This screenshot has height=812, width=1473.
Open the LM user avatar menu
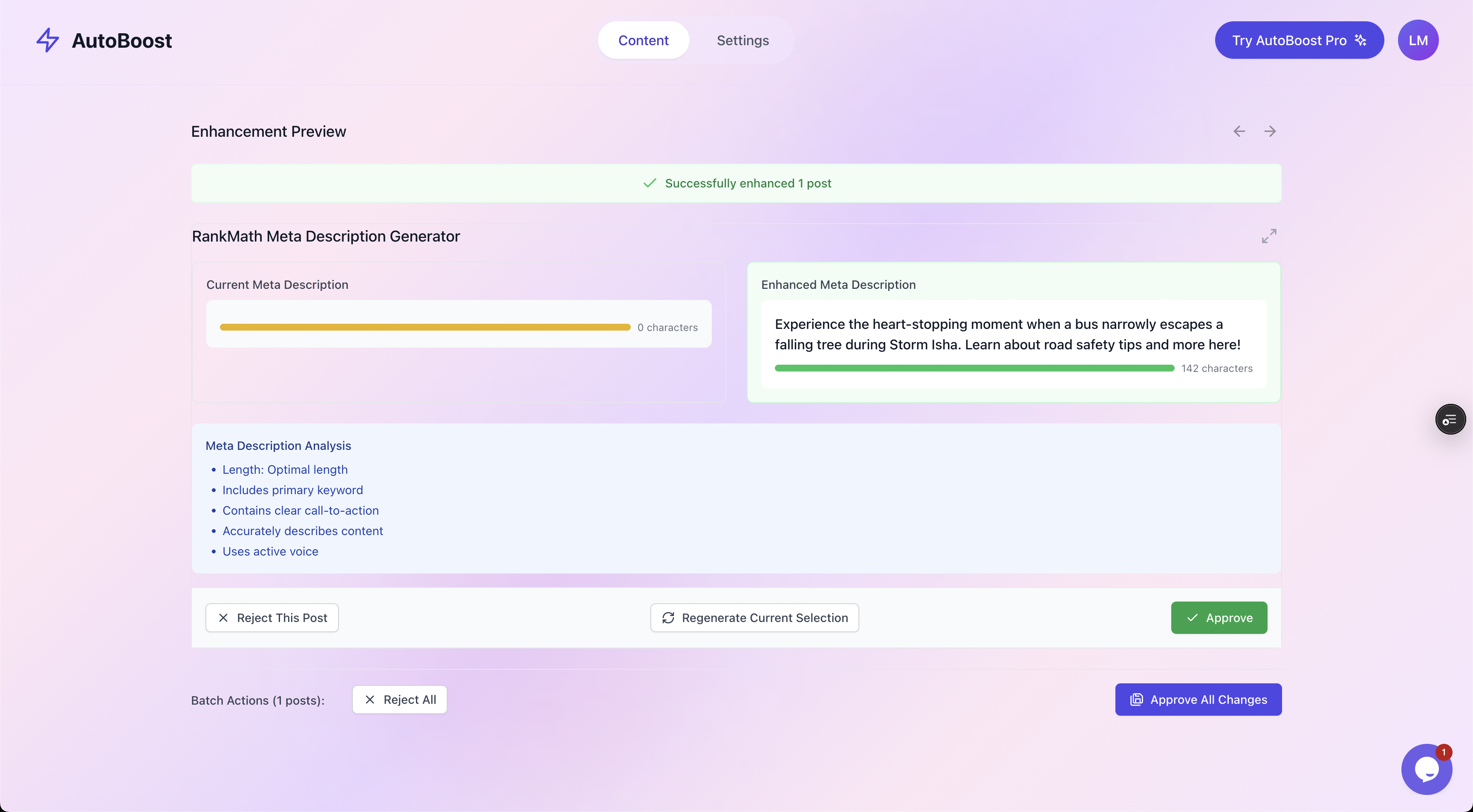point(1418,40)
